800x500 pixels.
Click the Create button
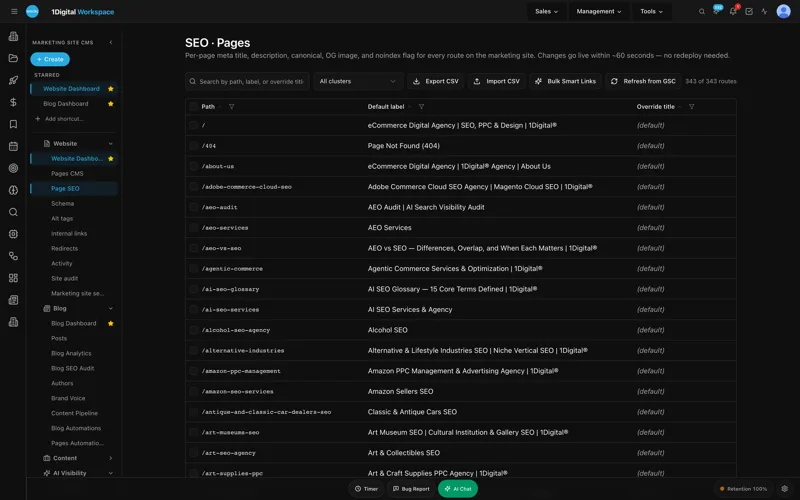50,59
